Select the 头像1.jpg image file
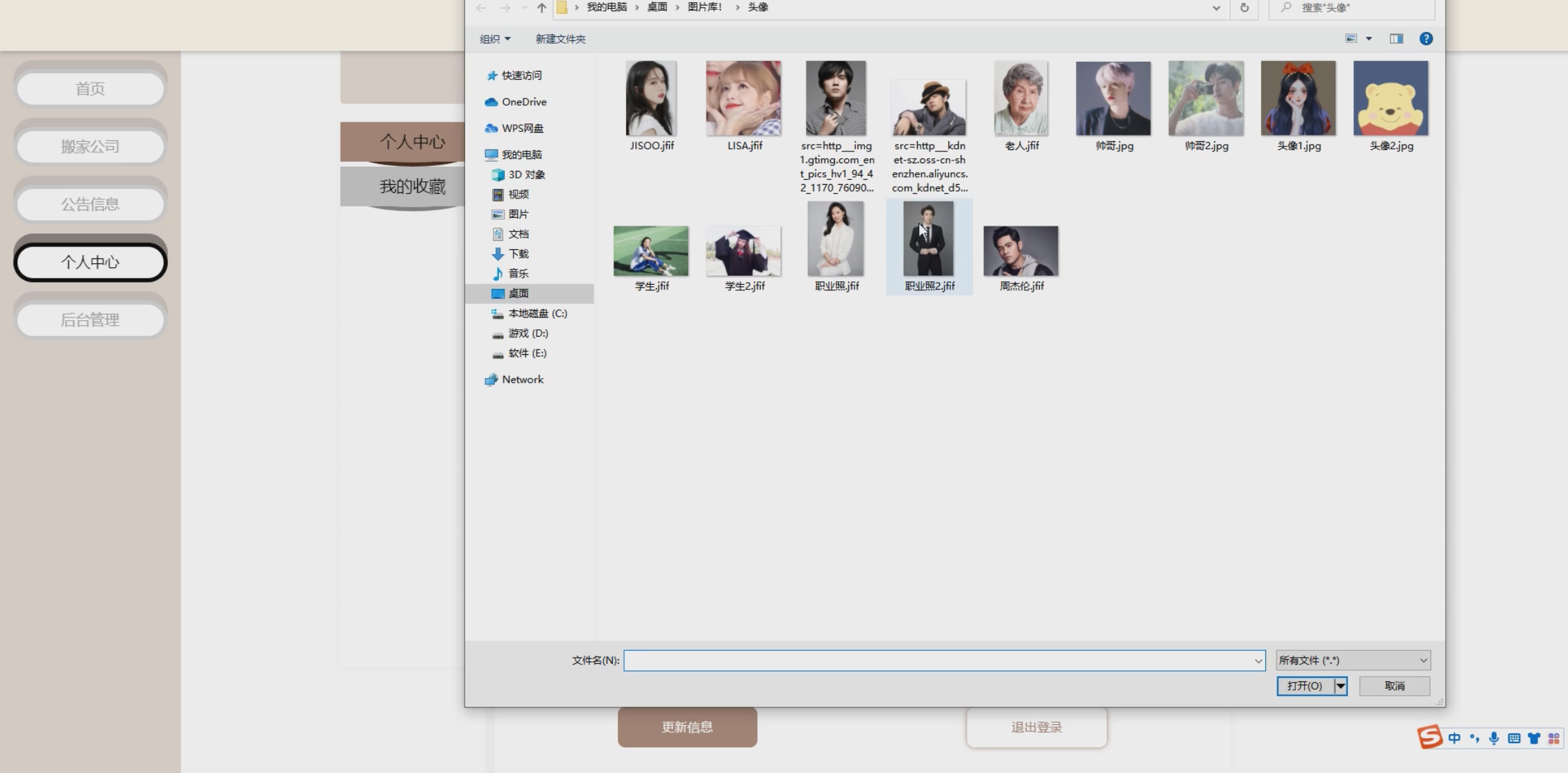This screenshot has width=1568, height=773. click(x=1299, y=106)
